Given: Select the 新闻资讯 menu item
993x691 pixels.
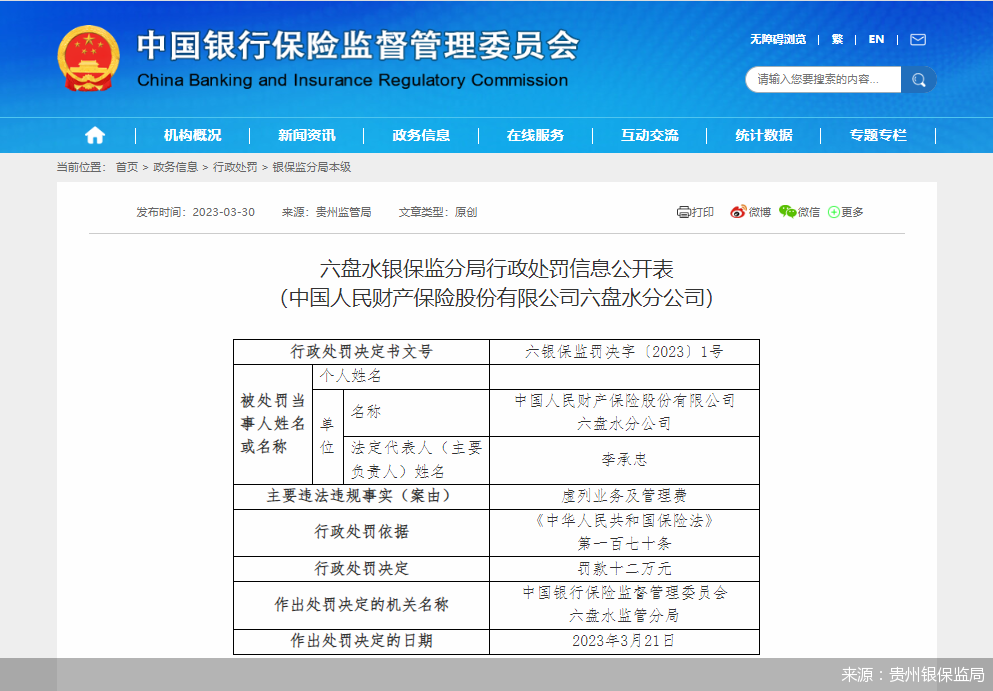Looking at the screenshot, I should tap(305, 135).
